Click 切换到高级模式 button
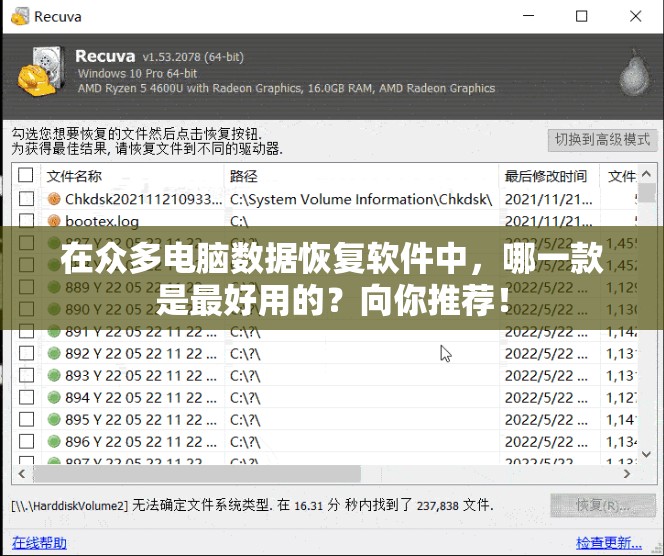This screenshot has height=556, width=664. coord(602,140)
